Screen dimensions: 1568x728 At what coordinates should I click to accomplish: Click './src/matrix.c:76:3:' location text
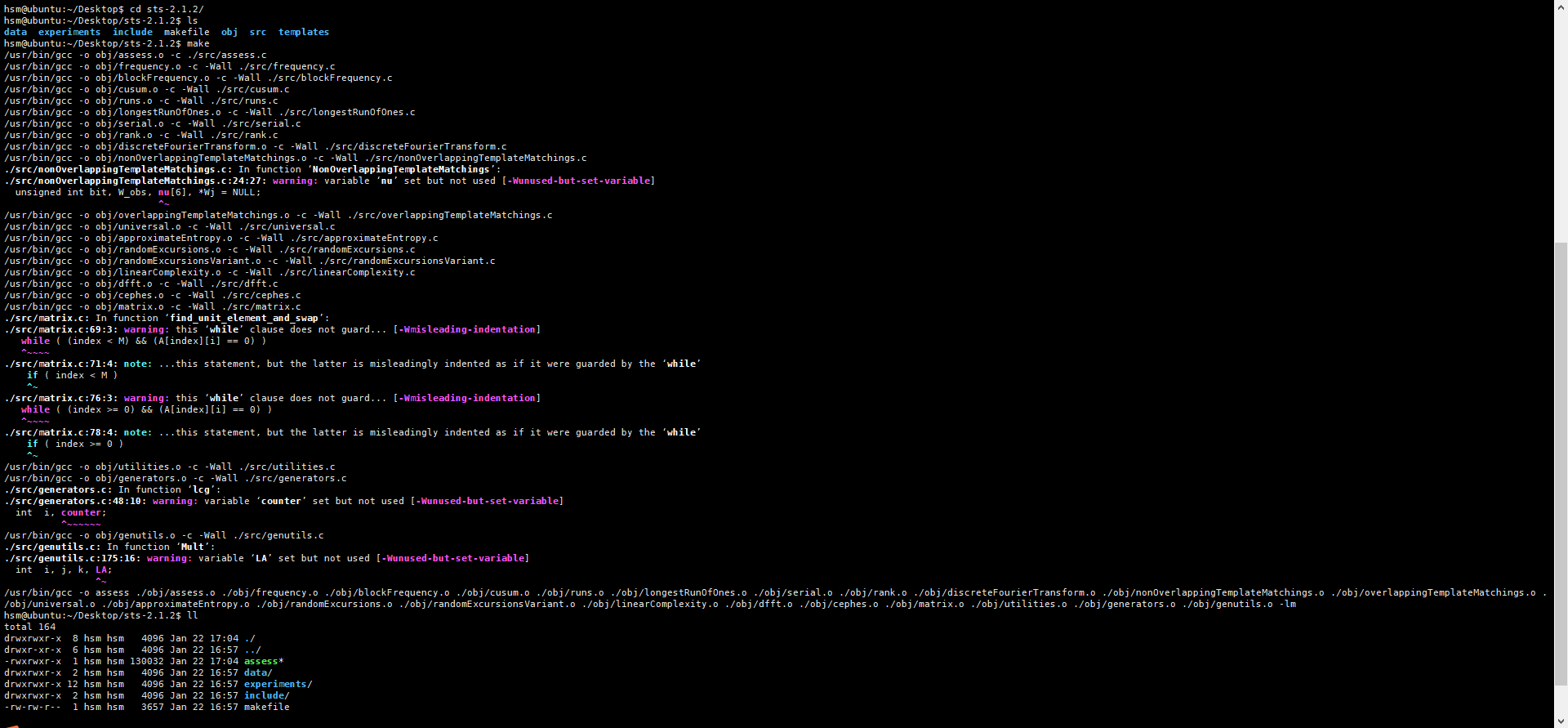pyautogui.click(x=61, y=398)
